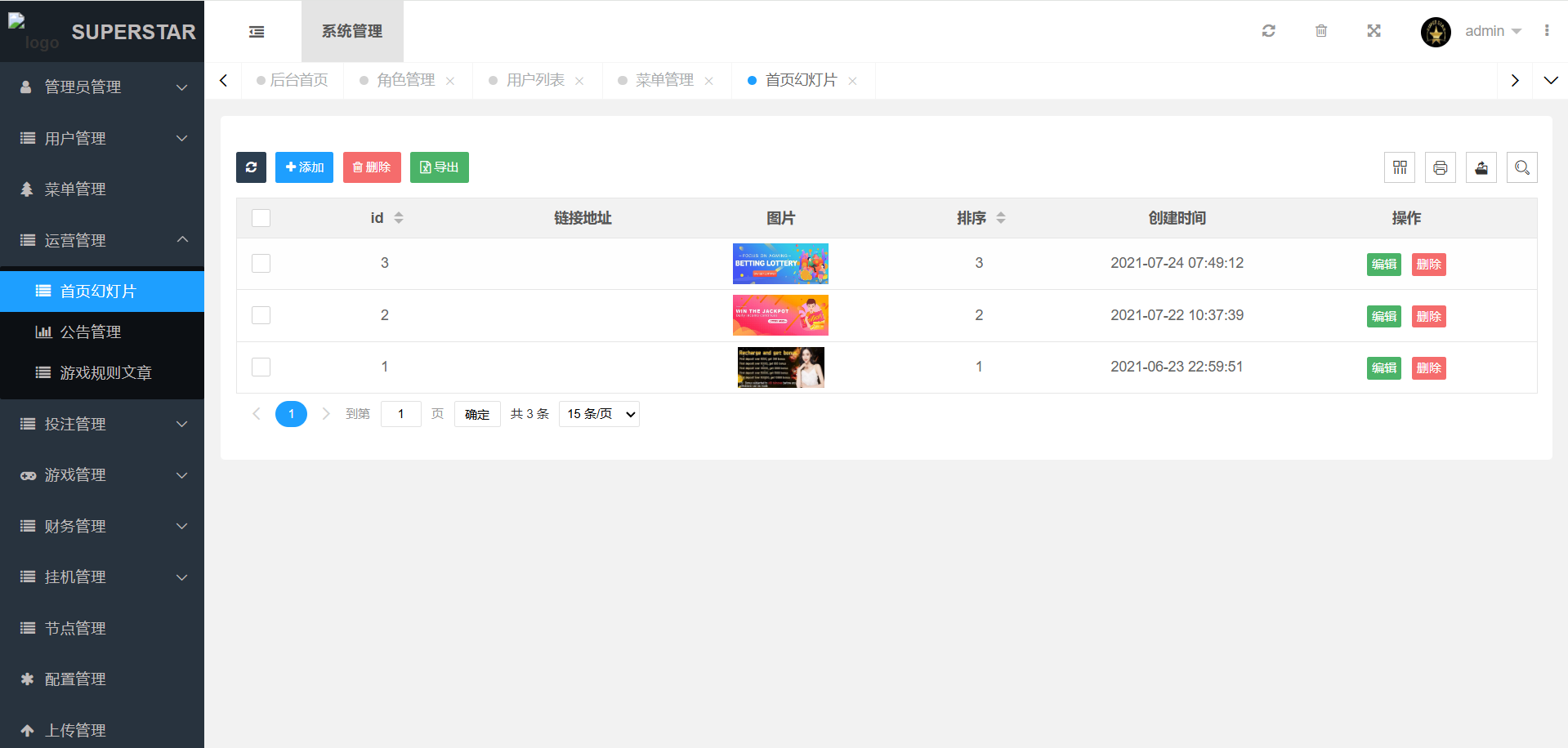This screenshot has width=1568, height=748.
Task: Click 编辑 for the row id 2
Action: point(1383,316)
